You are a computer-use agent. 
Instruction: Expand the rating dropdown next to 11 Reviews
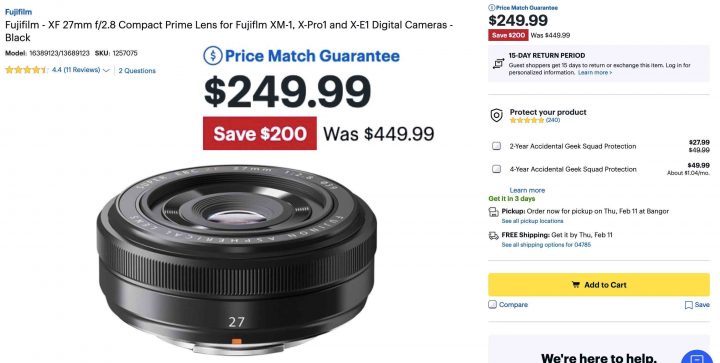click(x=106, y=71)
